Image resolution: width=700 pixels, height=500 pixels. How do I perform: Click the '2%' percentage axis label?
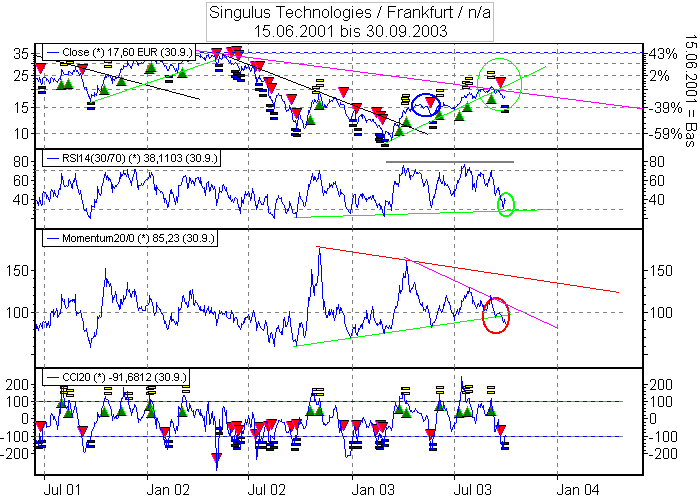point(659,76)
